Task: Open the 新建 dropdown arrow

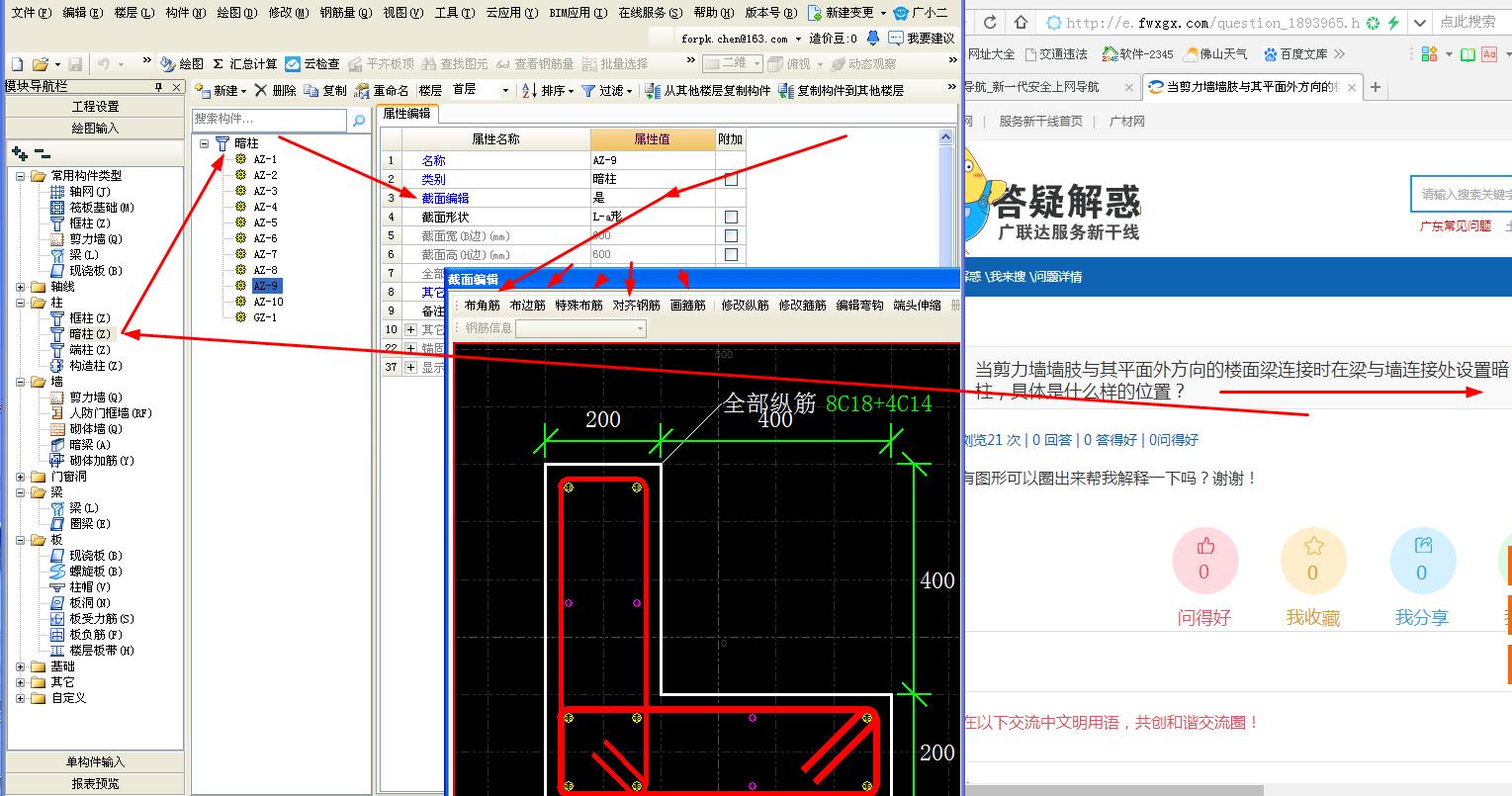Action: coord(244,91)
